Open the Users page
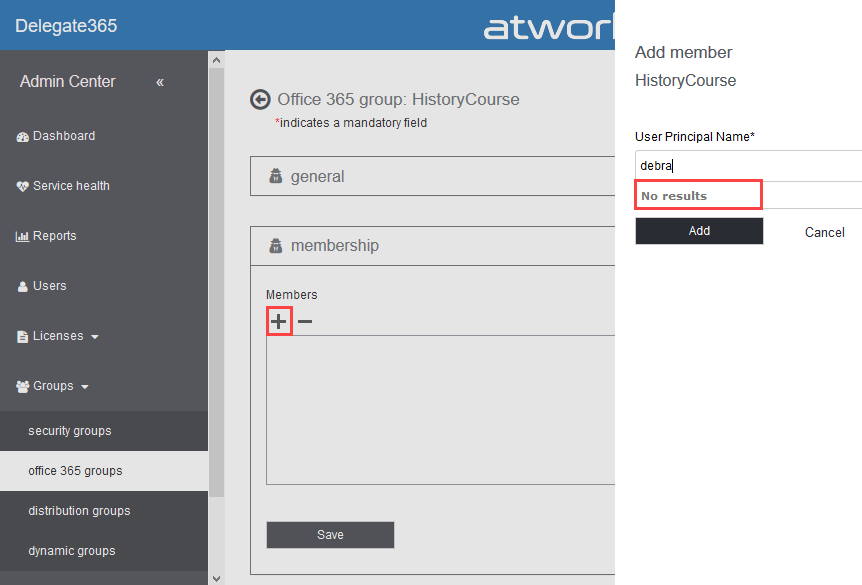Image resolution: width=862 pixels, height=585 pixels. point(49,286)
